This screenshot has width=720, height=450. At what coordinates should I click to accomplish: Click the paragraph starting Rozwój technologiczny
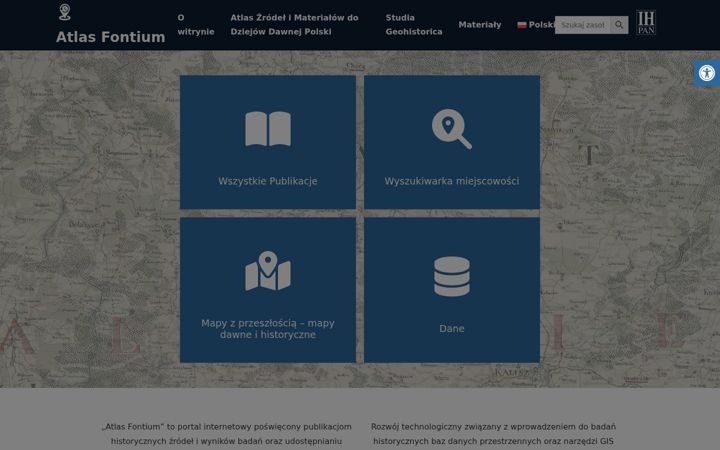(x=493, y=434)
